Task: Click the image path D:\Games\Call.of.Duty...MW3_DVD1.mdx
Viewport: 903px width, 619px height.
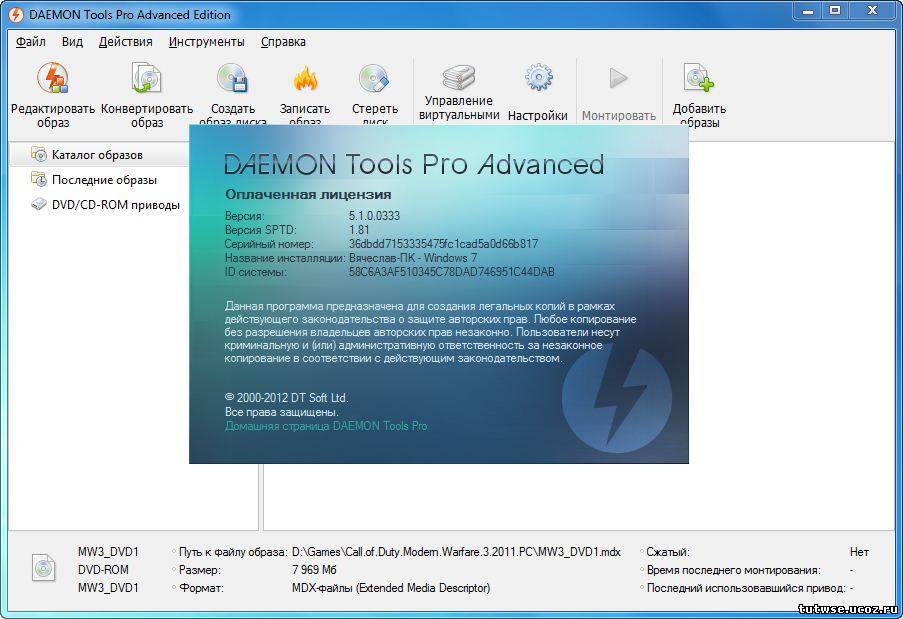Action: pos(456,552)
